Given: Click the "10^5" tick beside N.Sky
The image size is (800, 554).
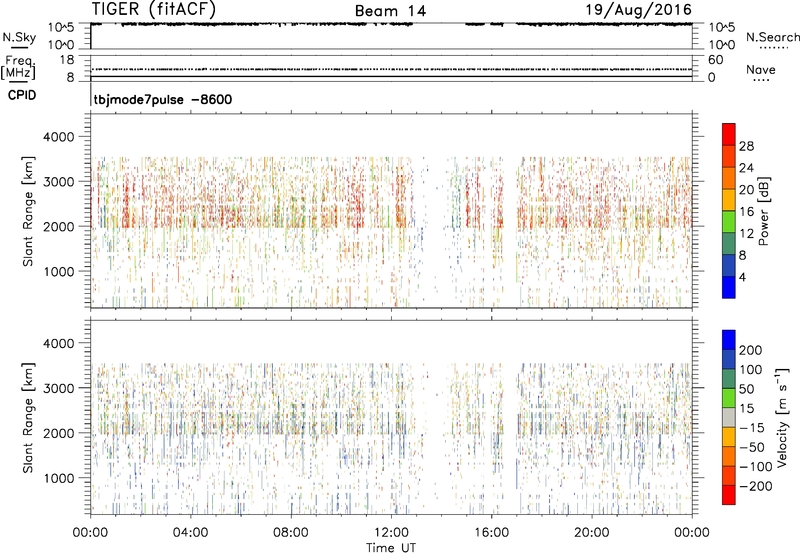Looking at the screenshot, I should click(62, 28).
